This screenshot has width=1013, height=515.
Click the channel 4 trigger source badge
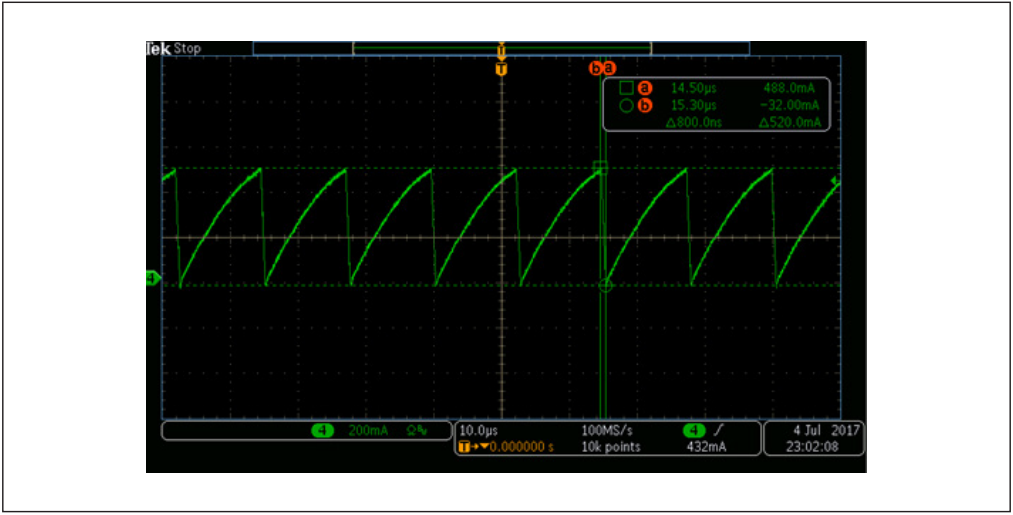tap(694, 430)
